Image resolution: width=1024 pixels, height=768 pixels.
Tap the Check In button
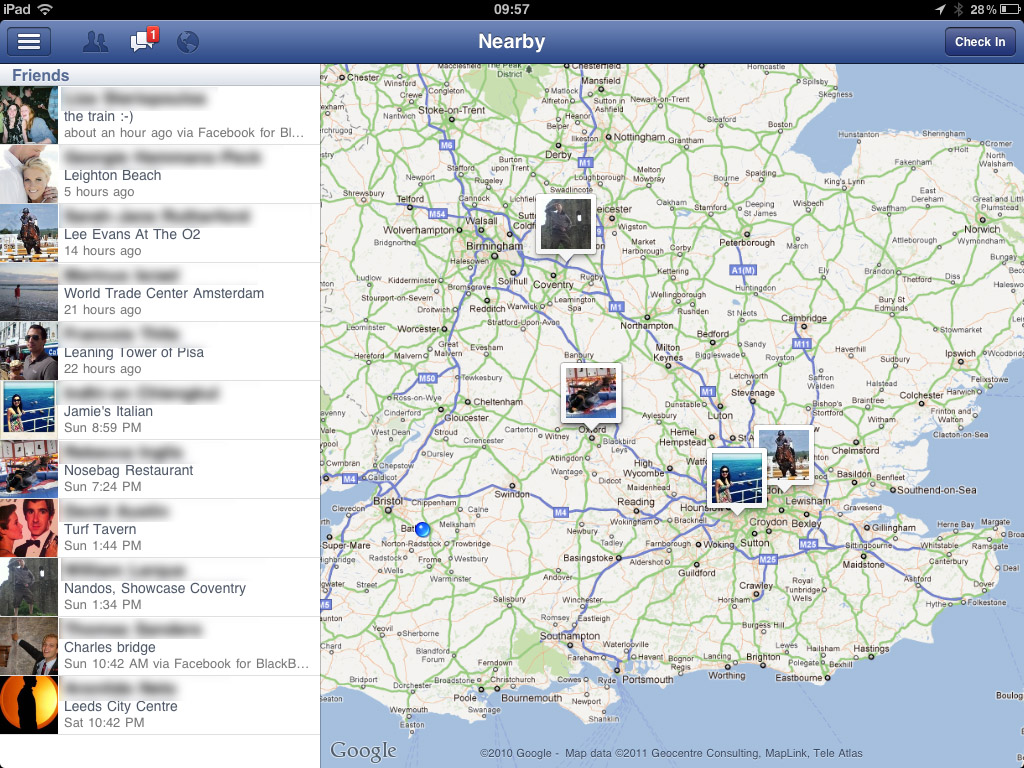click(980, 42)
